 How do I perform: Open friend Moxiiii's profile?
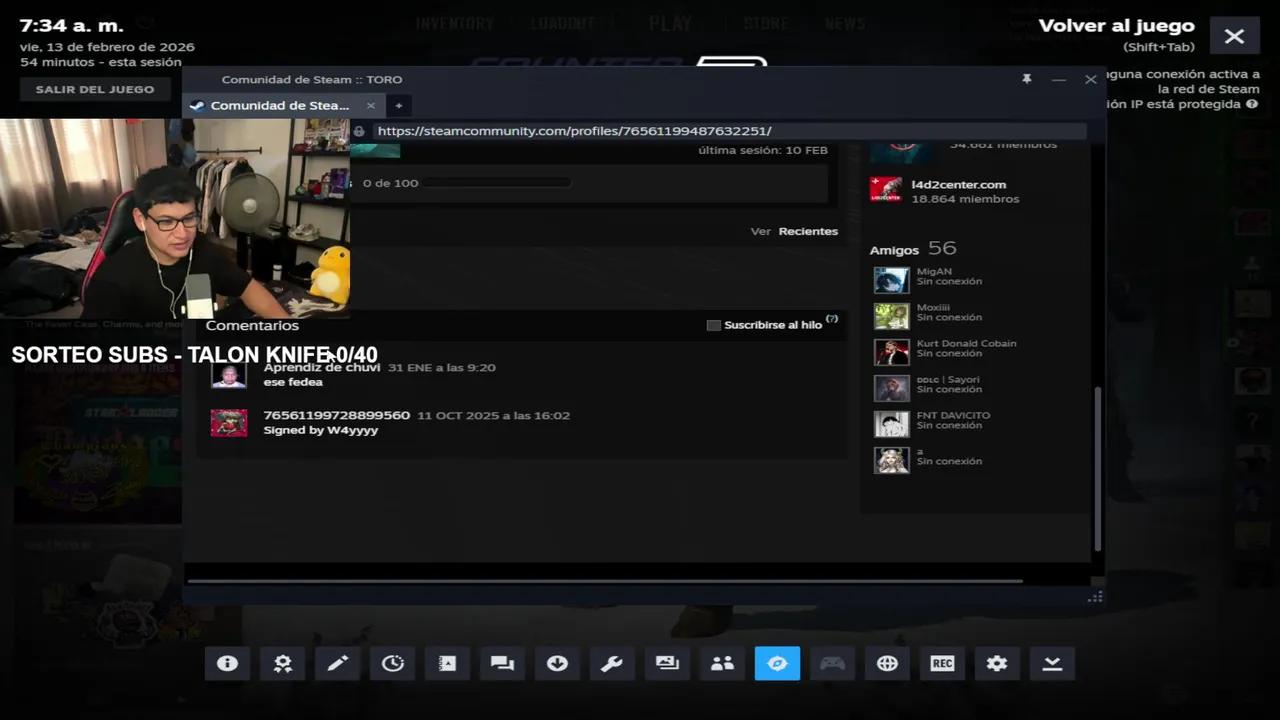[x=933, y=307]
